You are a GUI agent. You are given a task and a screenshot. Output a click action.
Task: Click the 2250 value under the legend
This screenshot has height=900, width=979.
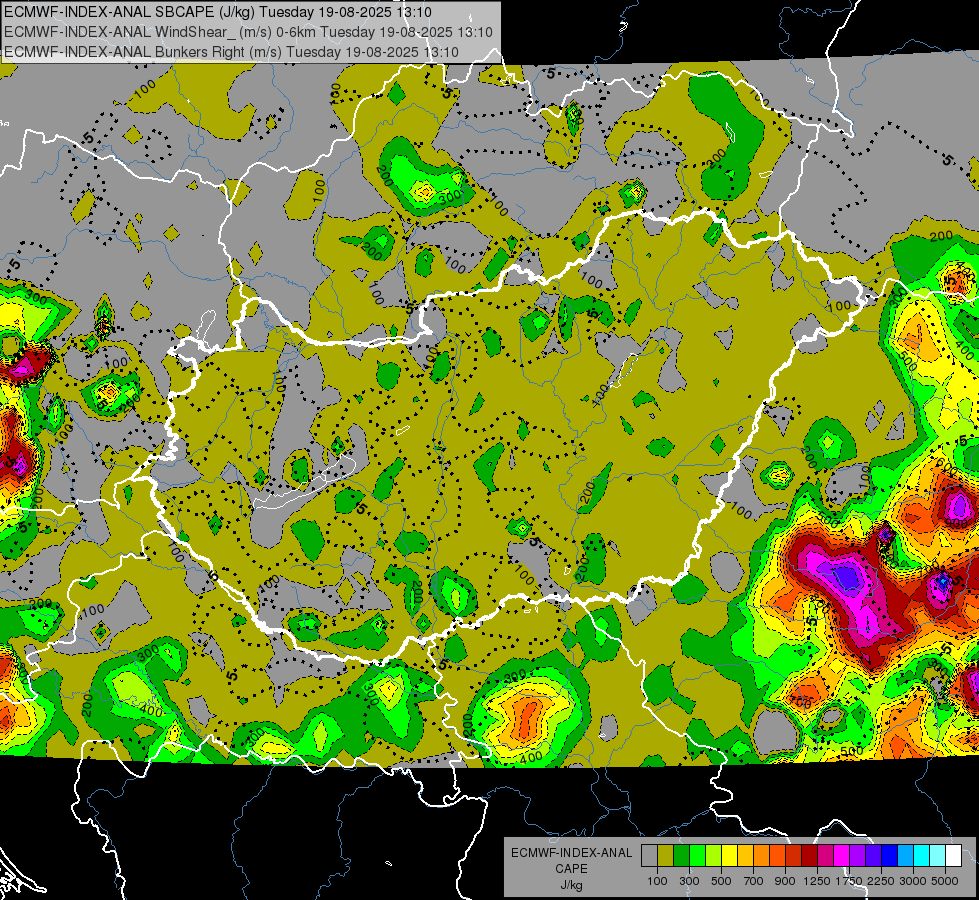point(882,881)
